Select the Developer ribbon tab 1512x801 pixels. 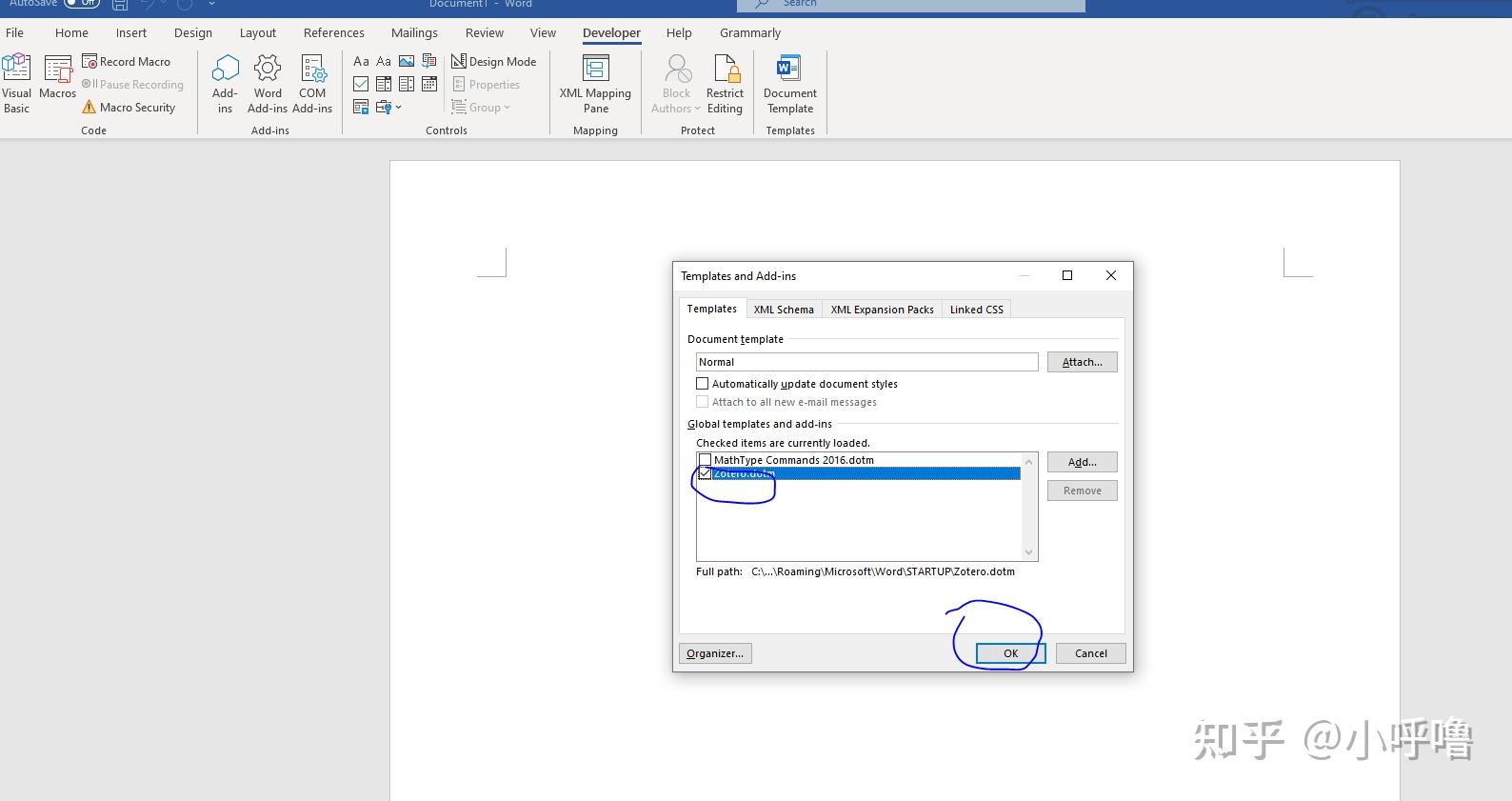point(611,32)
